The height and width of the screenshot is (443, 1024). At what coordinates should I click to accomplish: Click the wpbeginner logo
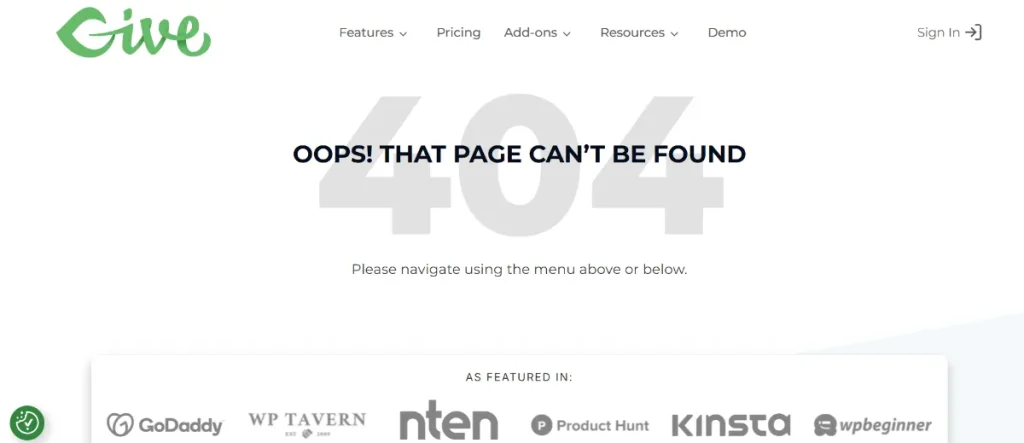pos(872,425)
